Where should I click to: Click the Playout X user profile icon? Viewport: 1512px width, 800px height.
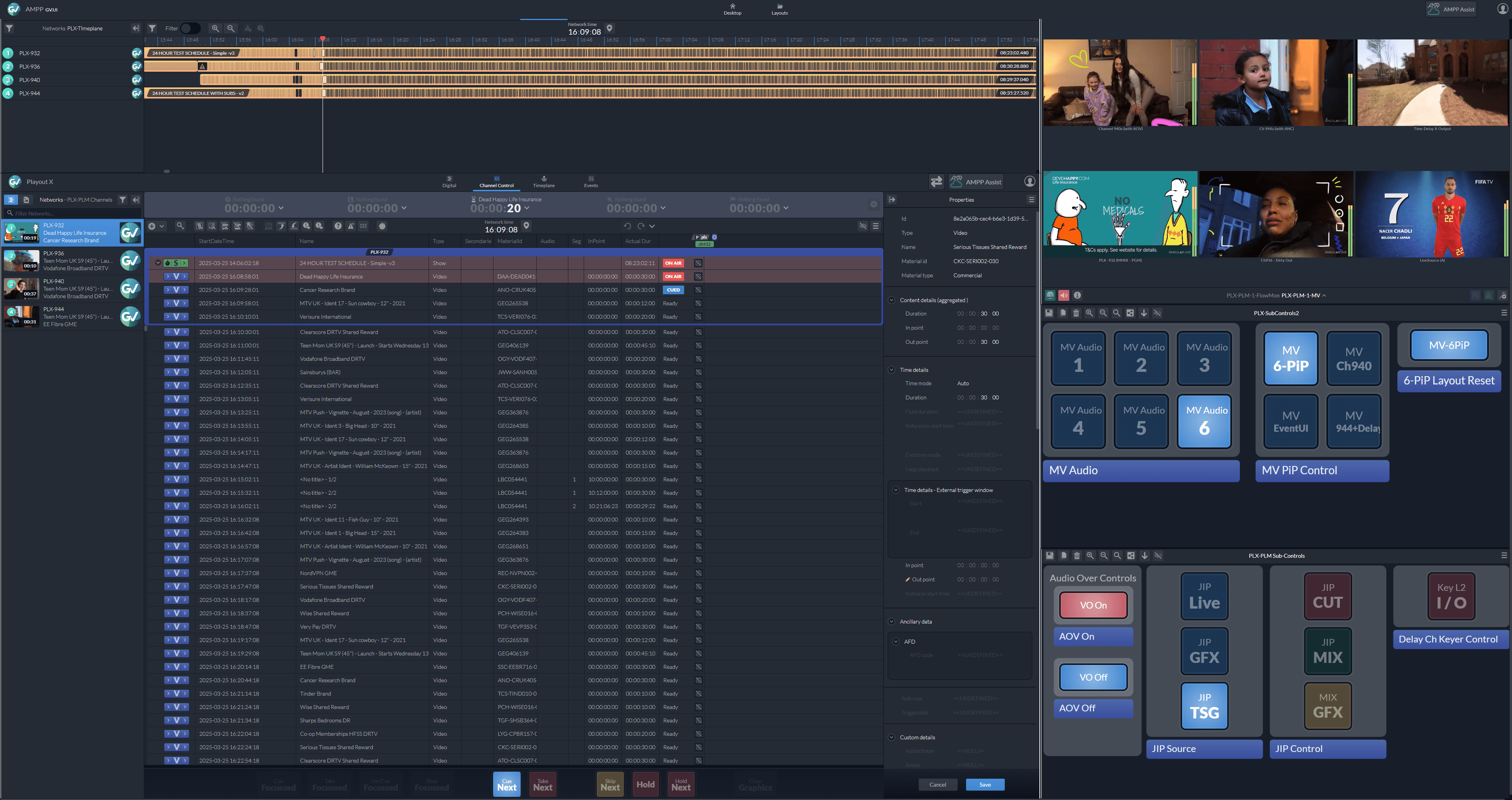tap(1030, 181)
